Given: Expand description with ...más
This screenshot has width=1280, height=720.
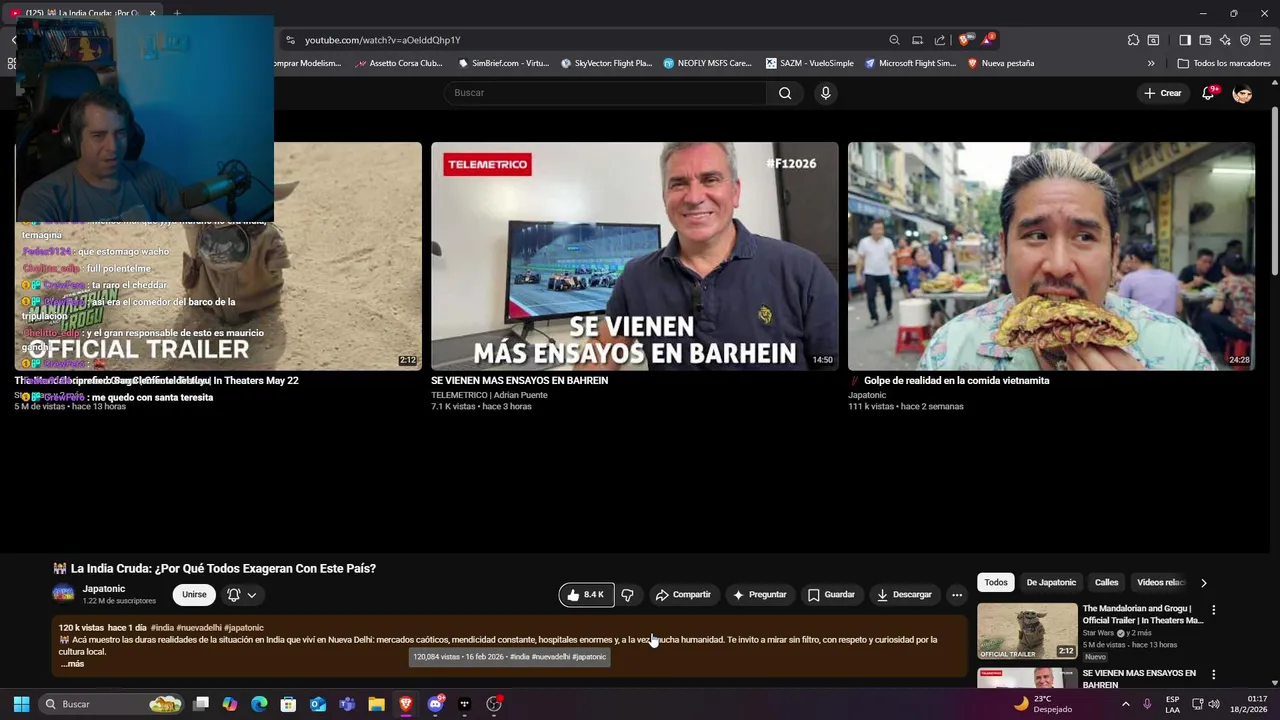Looking at the screenshot, I should [x=72, y=664].
